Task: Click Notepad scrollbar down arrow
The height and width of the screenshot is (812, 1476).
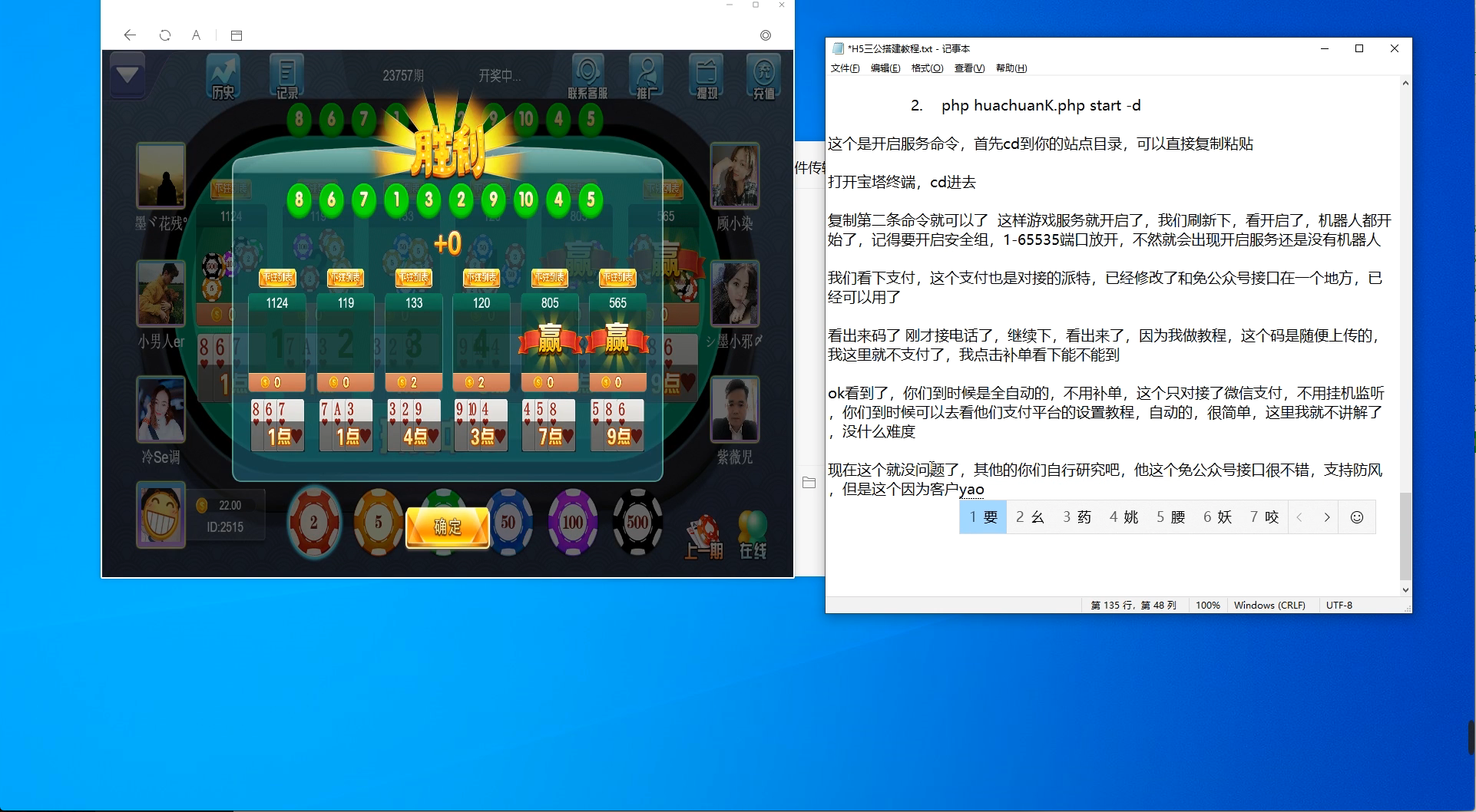Action: pyautogui.click(x=1405, y=590)
